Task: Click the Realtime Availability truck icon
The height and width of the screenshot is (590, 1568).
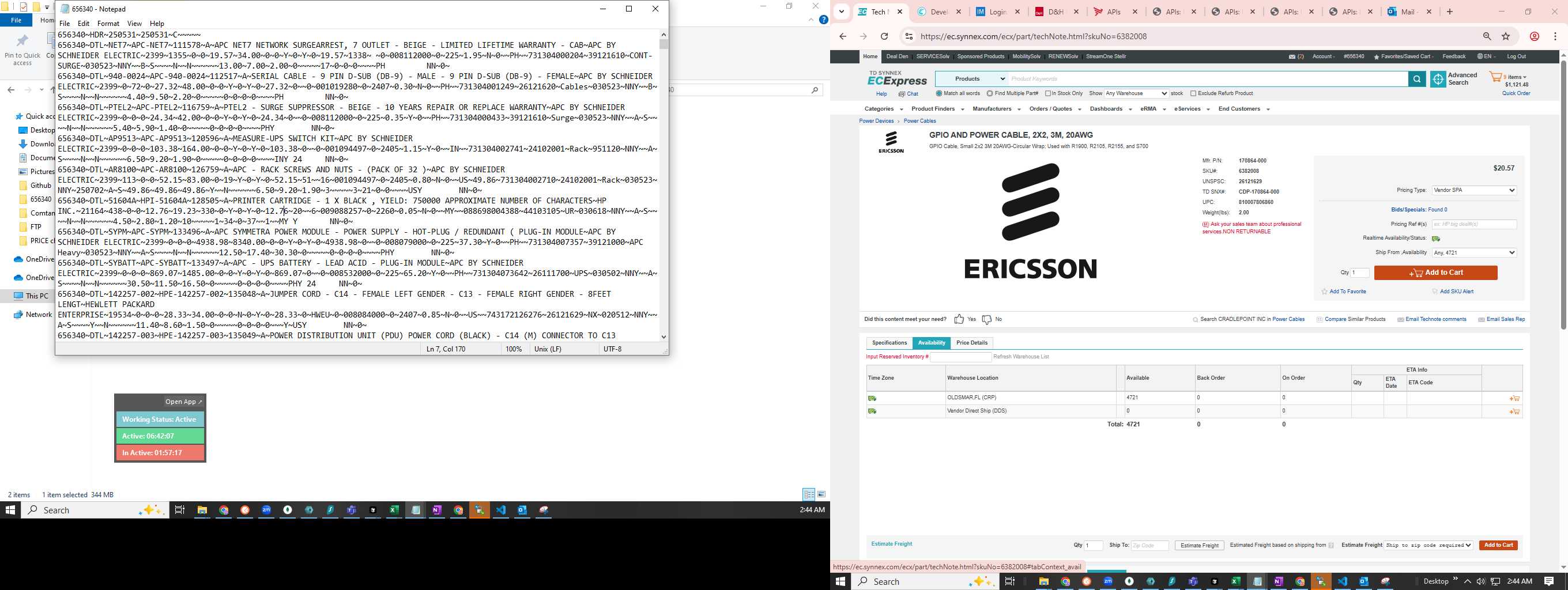Action: coord(1436,239)
